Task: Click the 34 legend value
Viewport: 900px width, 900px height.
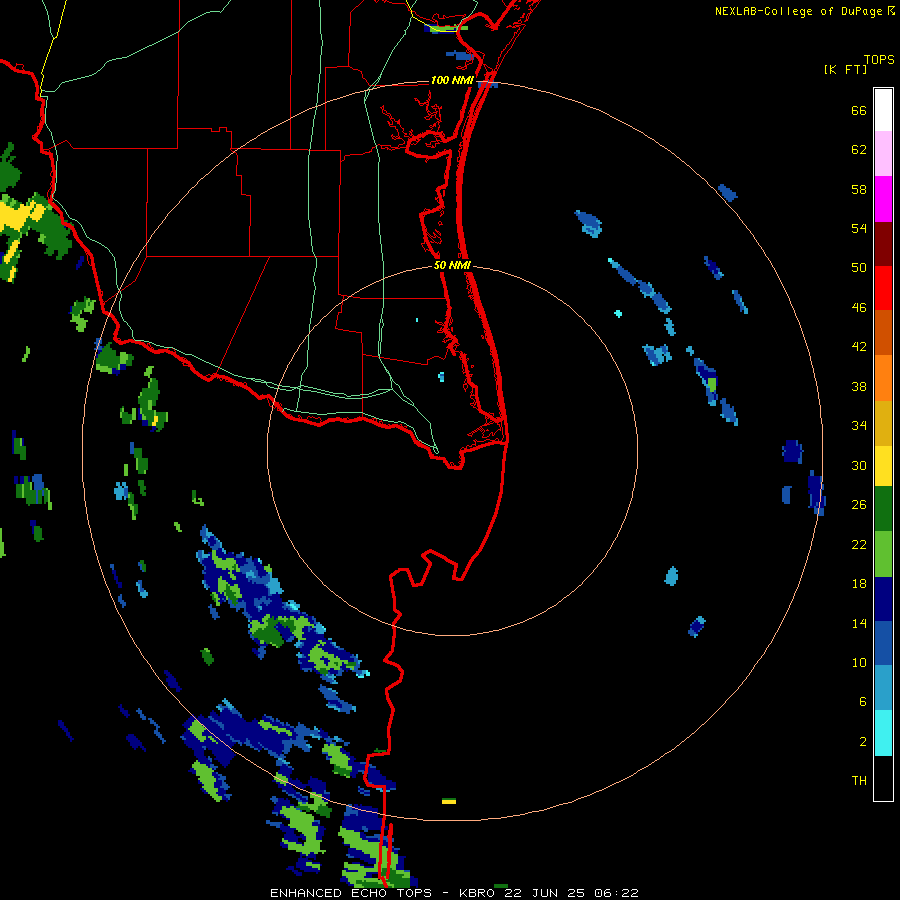Action: pos(859,426)
